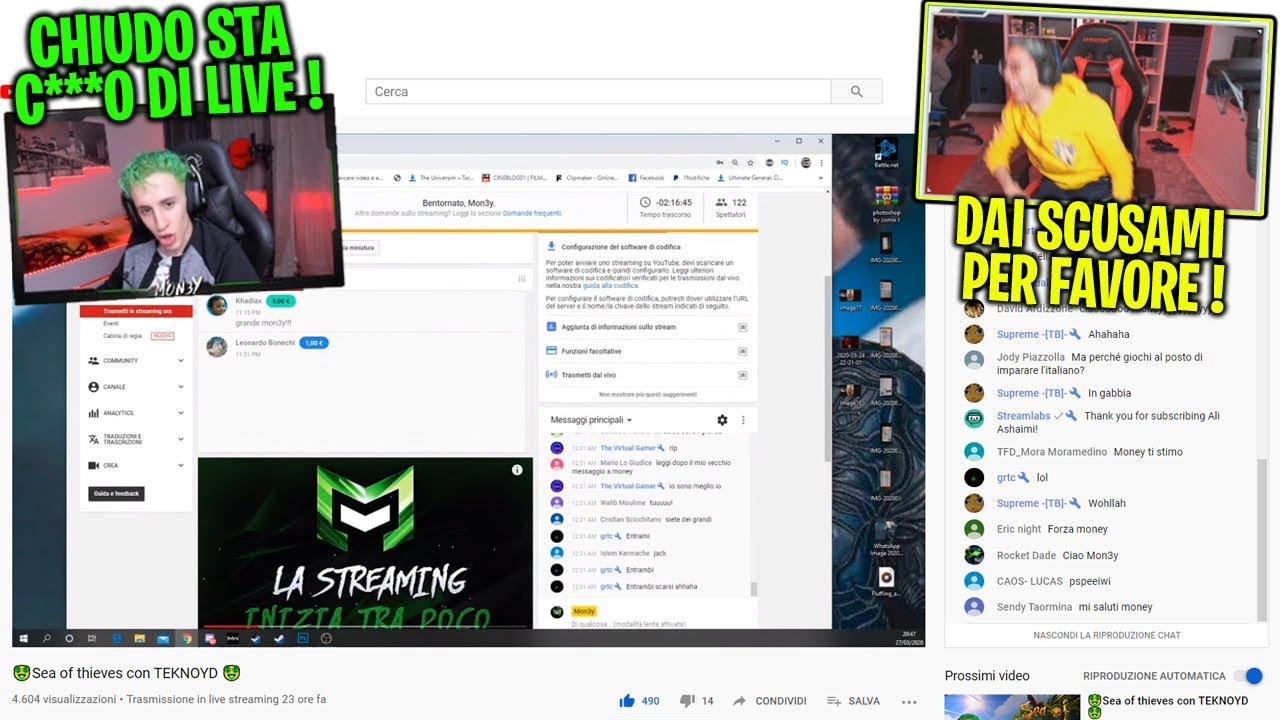Screen dimensions: 1280x720
Task: Focus the Cerca search field
Action: (x=598, y=91)
